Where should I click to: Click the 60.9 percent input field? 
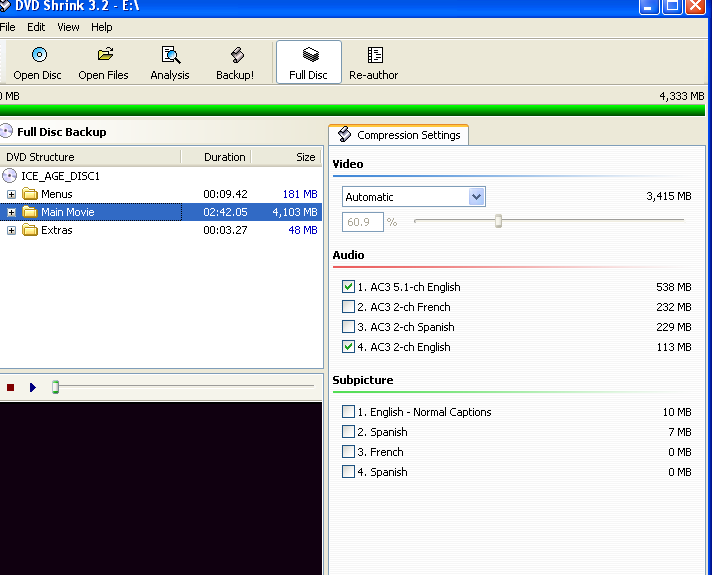pyautogui.click(x=363, y=222)
